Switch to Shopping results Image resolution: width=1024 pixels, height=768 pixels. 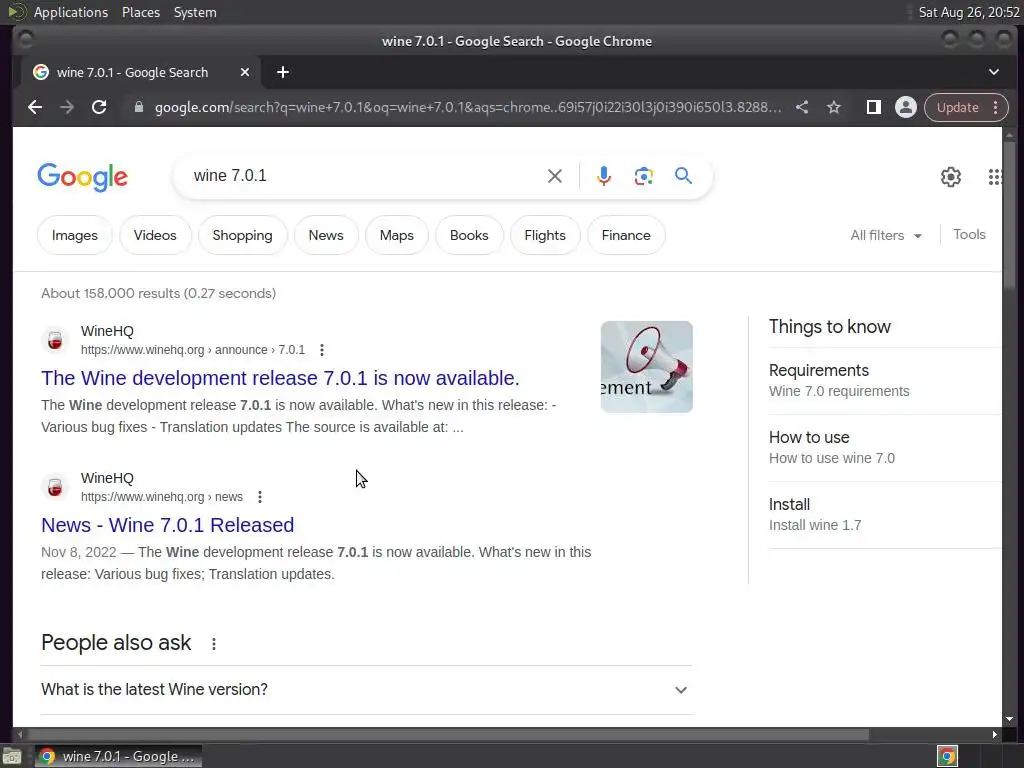pyautogui.click(x=242, y=235)
